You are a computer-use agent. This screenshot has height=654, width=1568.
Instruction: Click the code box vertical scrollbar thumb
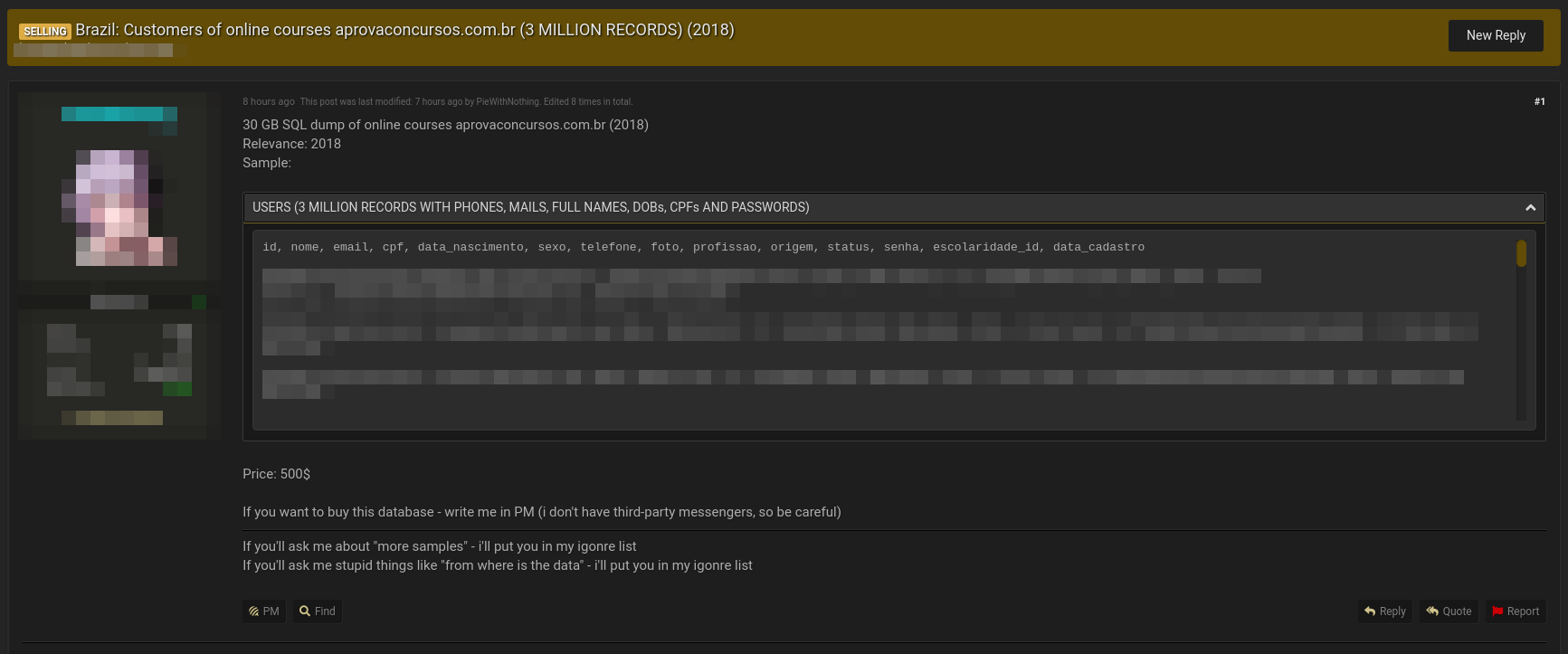pos(1521,253)
